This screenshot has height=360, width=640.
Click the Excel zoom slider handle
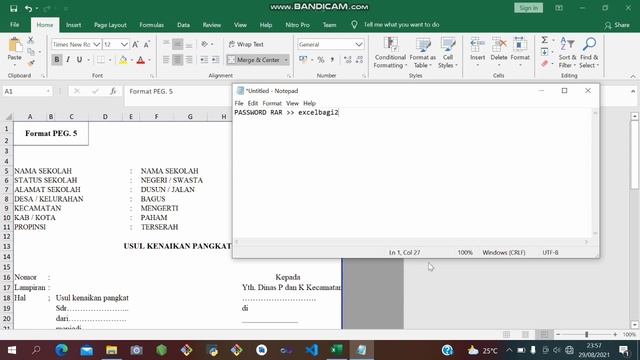587,334
